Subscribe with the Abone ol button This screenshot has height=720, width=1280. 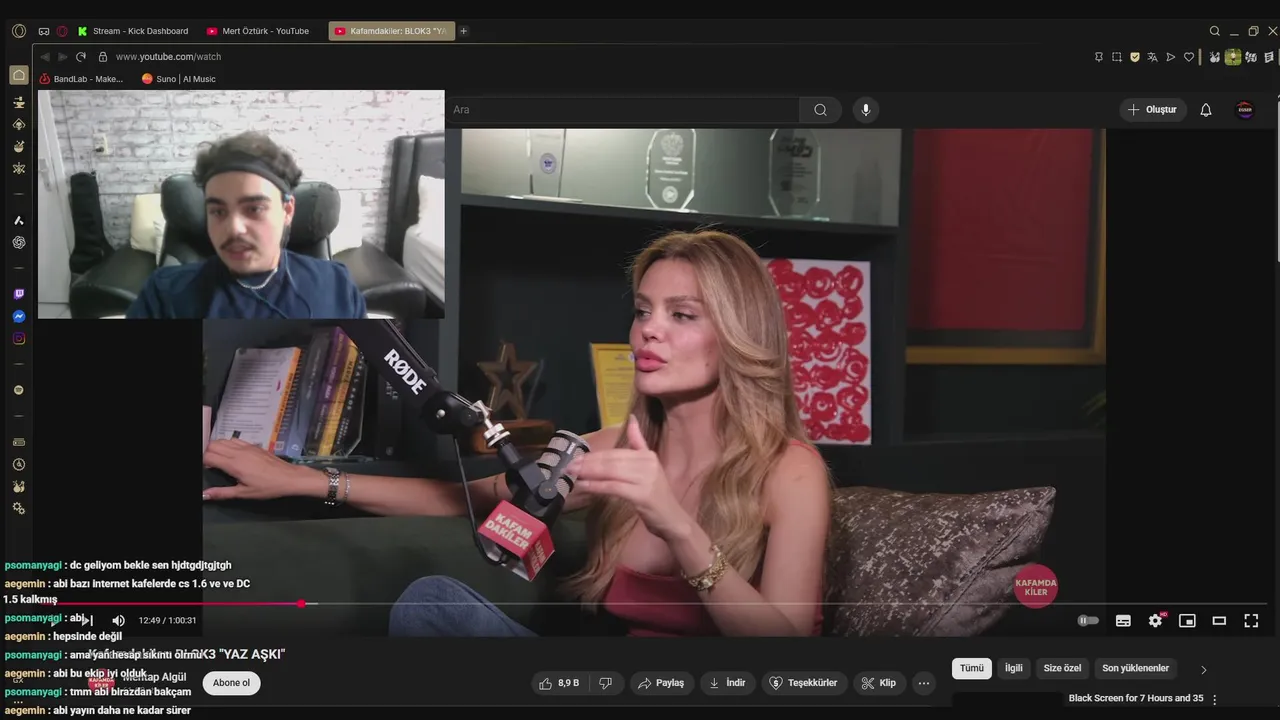tap(231, 683)
